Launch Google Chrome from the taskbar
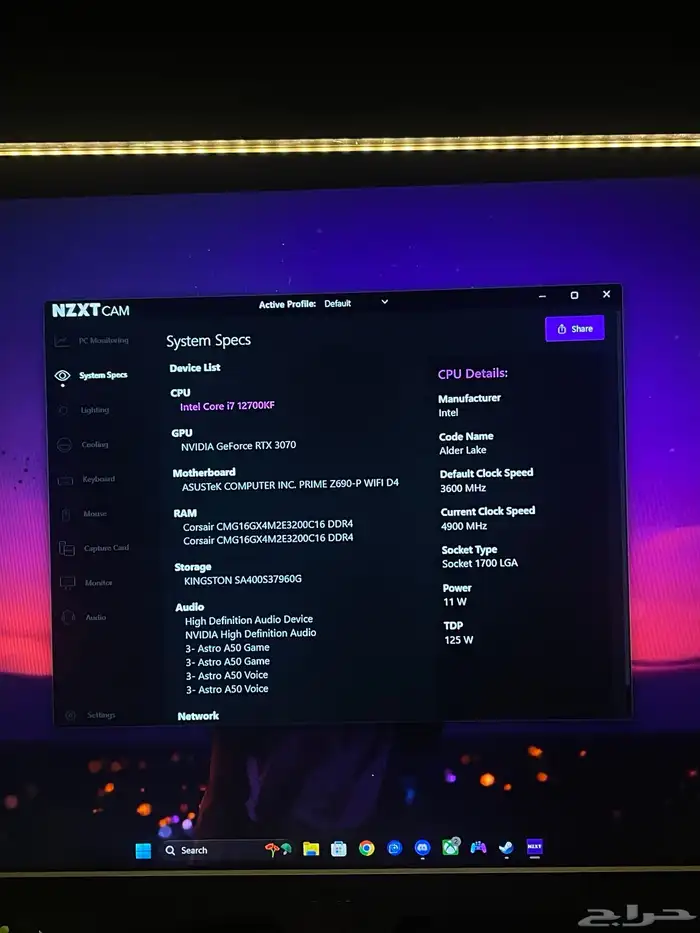The width and height of the screenshot is (700, 933). click(x=367, y=848)
